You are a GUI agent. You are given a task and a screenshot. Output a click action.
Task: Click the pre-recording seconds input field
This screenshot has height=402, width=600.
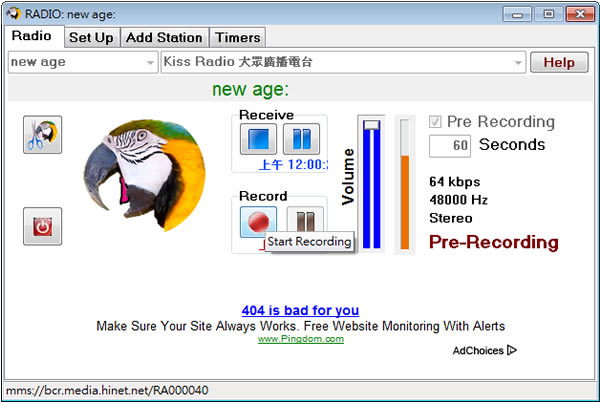tap(450, 146)
